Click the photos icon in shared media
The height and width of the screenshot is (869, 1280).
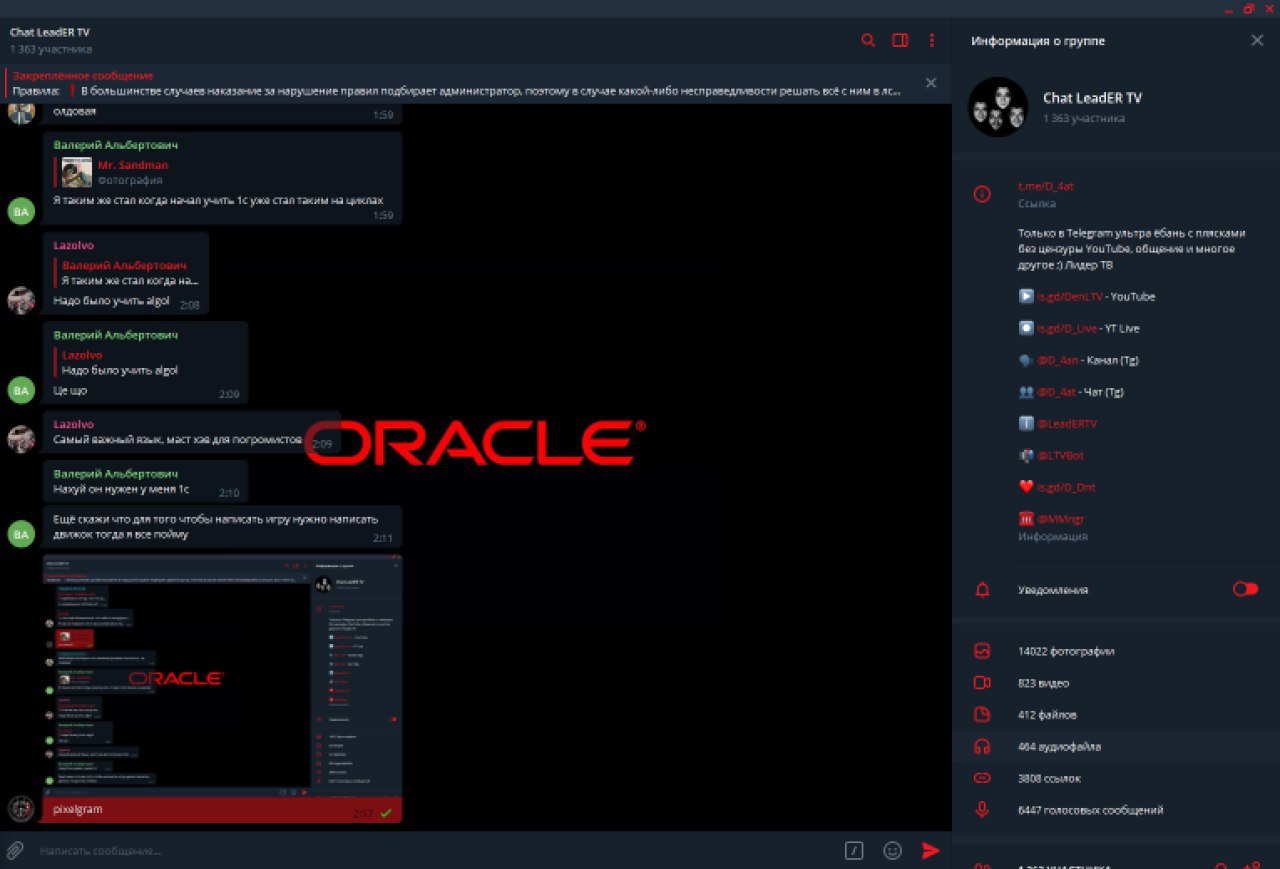tap(982, 651)
